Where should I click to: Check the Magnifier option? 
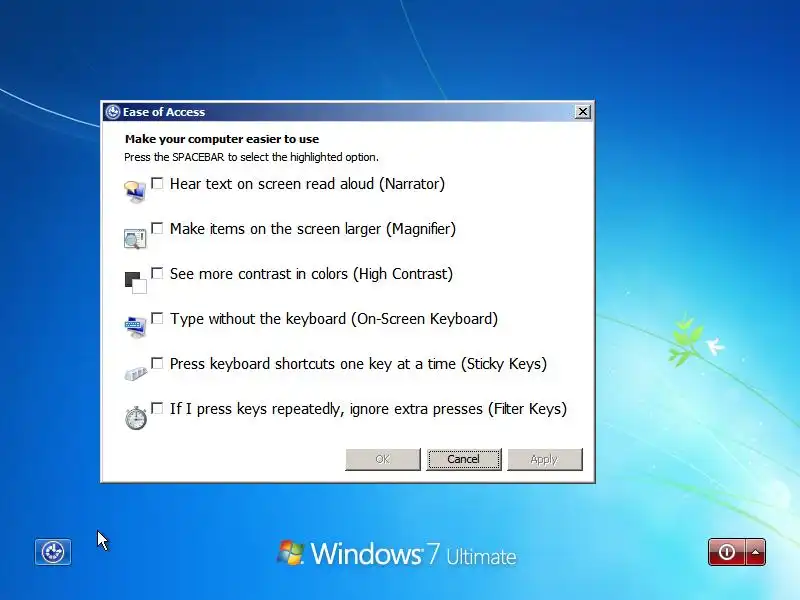[x=157, y=228]
